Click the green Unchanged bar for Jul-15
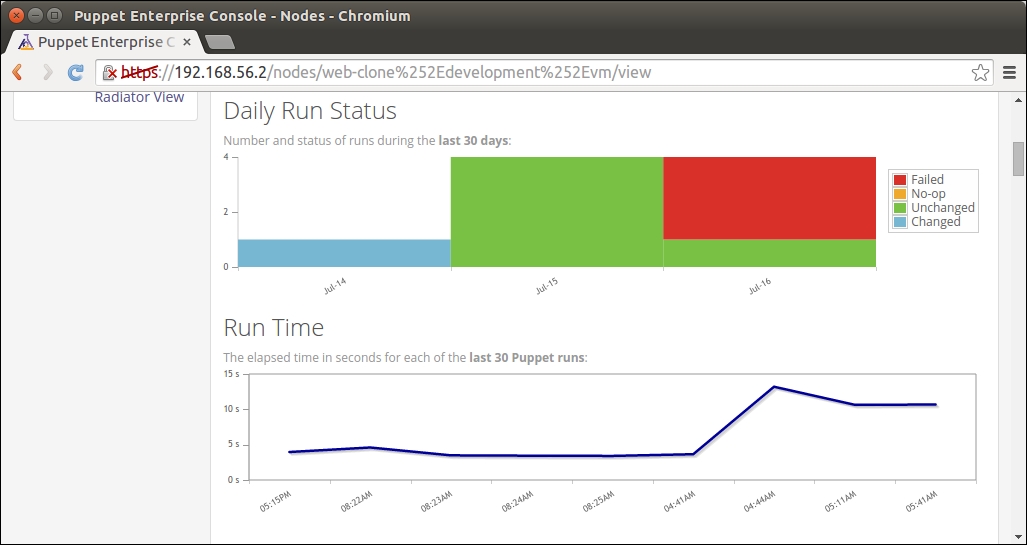Screen dimensions: 1027x545 pyautogui.click(x=556, y=212)
